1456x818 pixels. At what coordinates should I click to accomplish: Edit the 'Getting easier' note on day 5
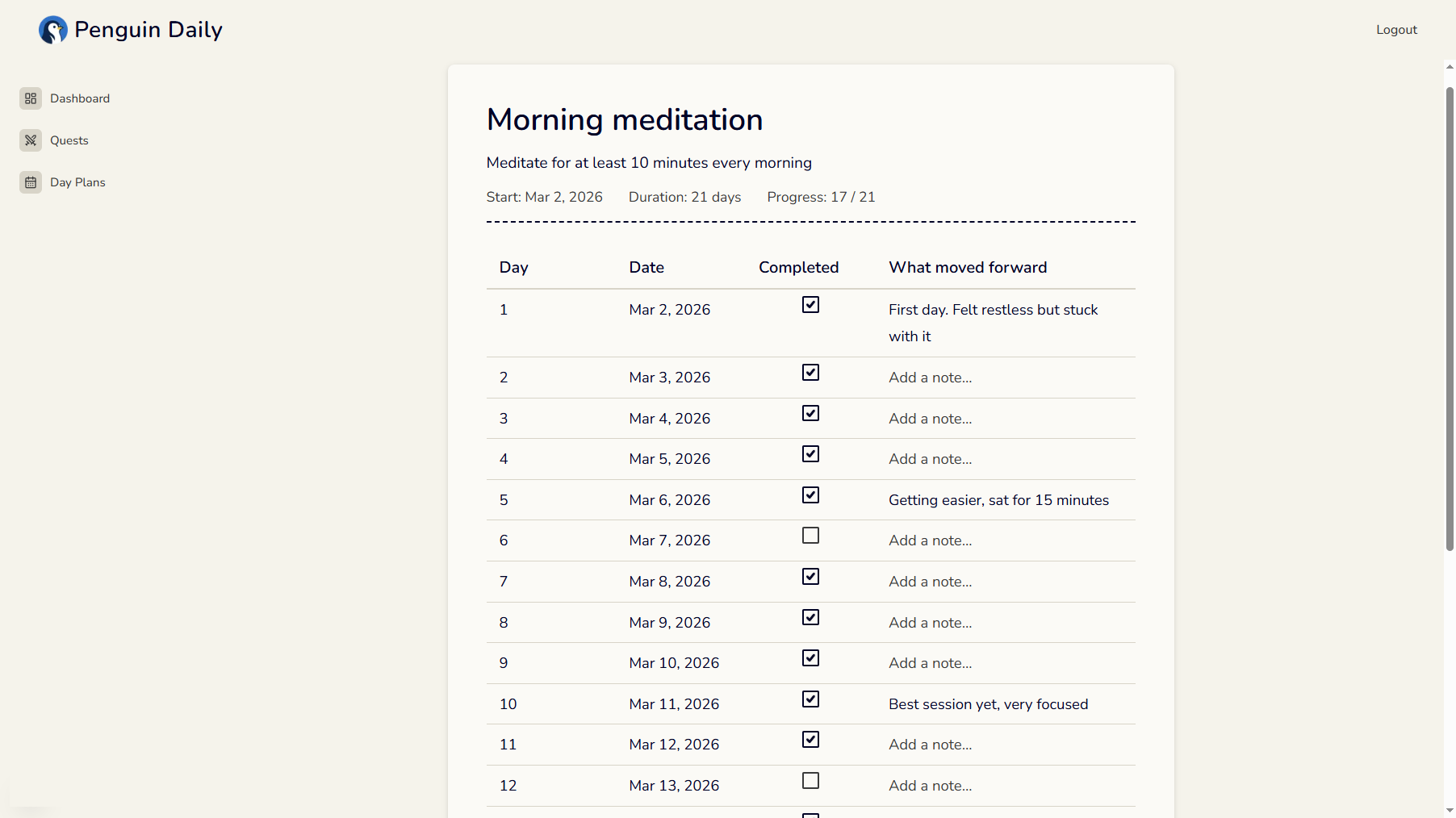pos(998,500)
